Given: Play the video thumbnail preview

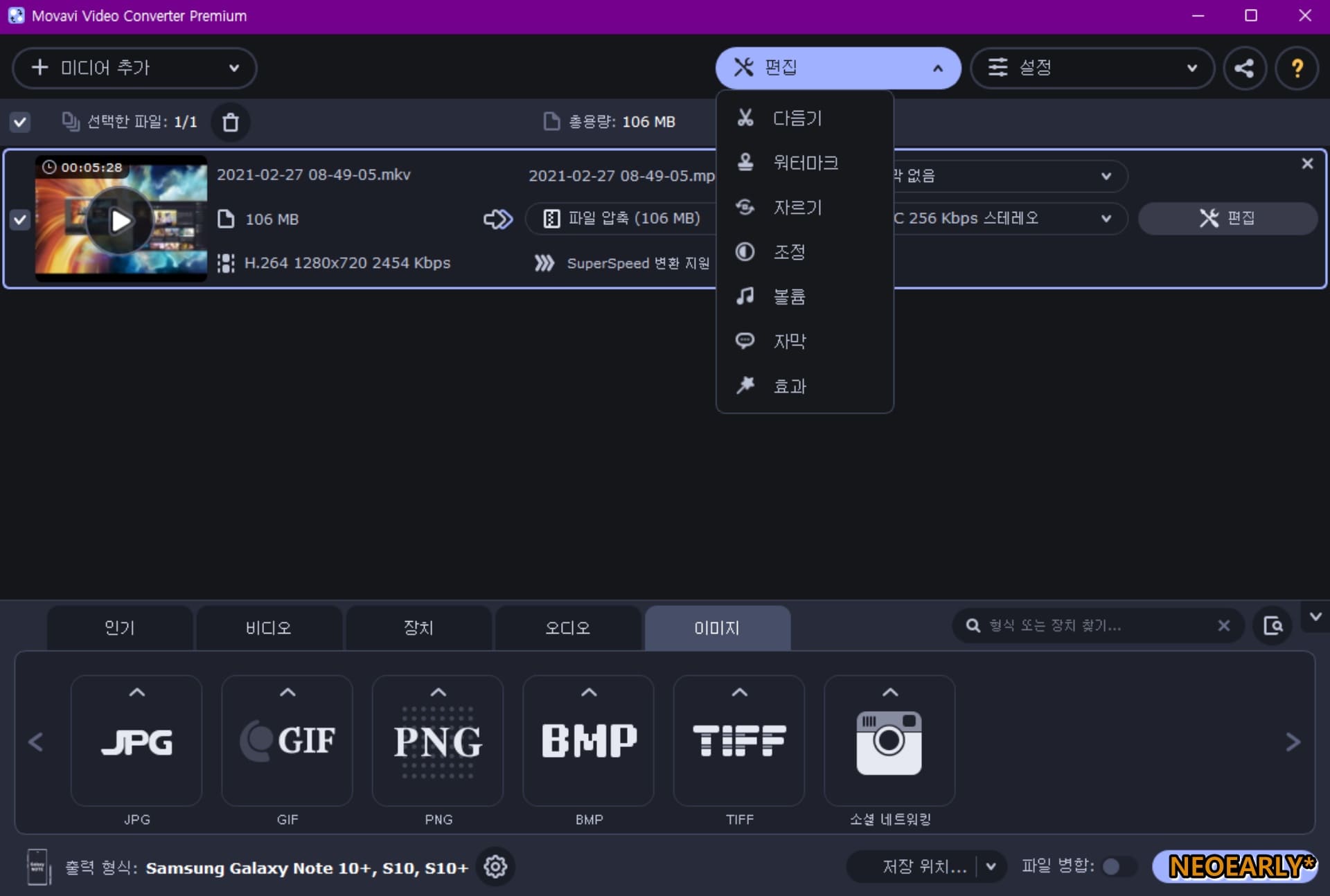Looking at the screenshot, I should click(121, 221).
